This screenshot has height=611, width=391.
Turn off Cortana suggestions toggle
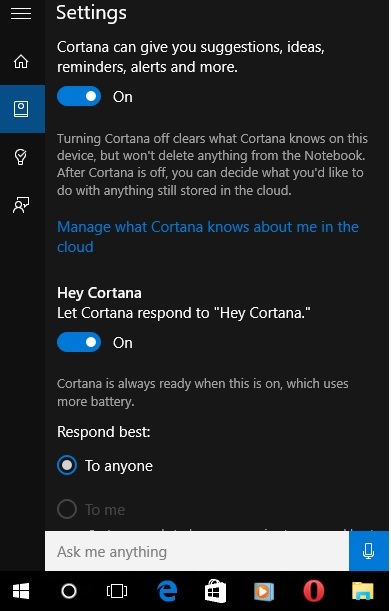[x=79, y=96]
